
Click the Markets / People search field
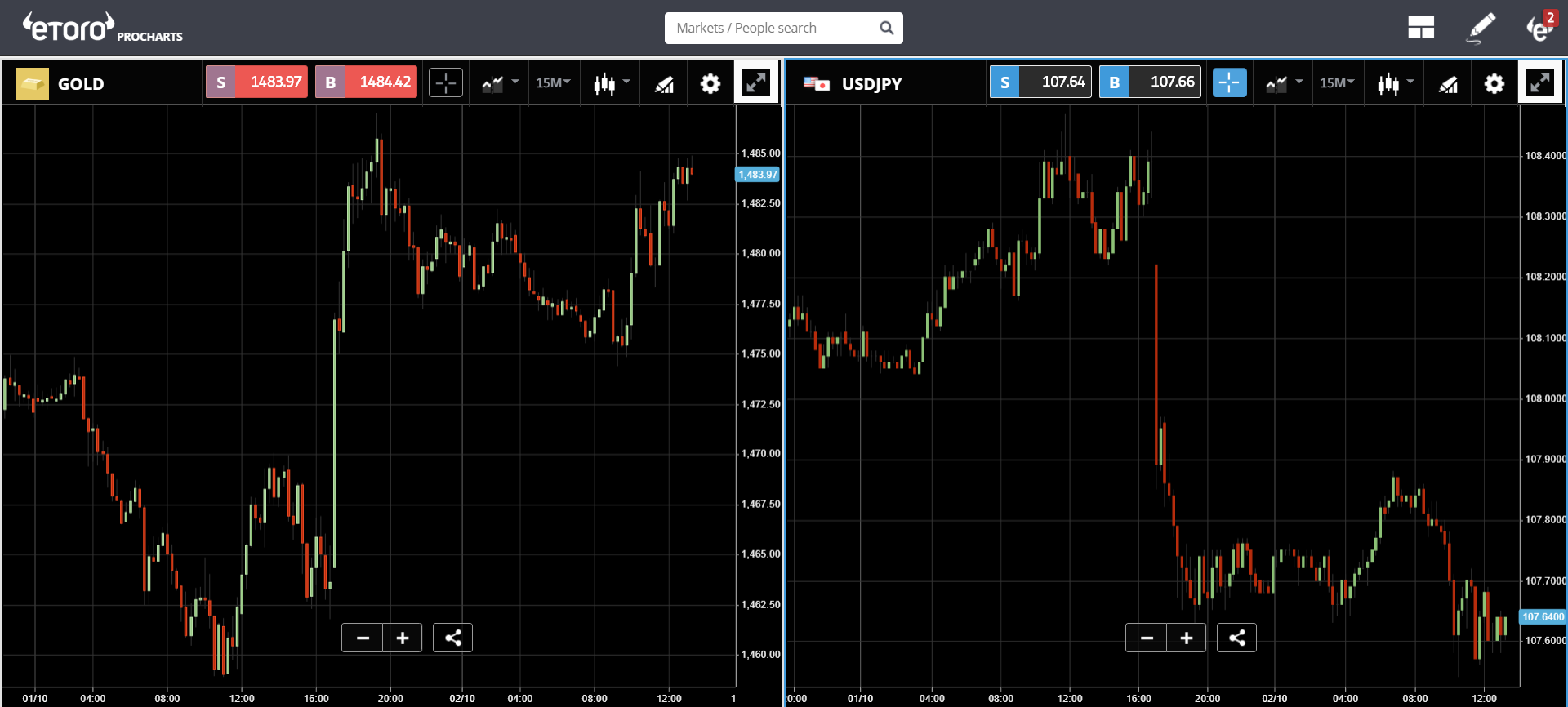coord(774,28)
